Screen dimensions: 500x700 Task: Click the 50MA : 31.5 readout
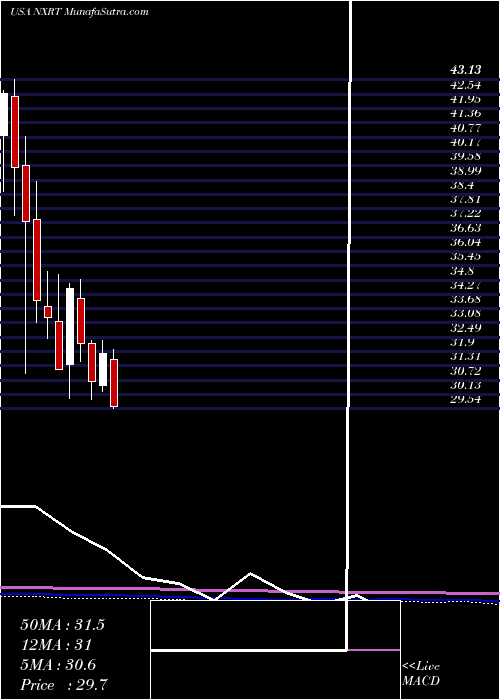pos(62,625)
